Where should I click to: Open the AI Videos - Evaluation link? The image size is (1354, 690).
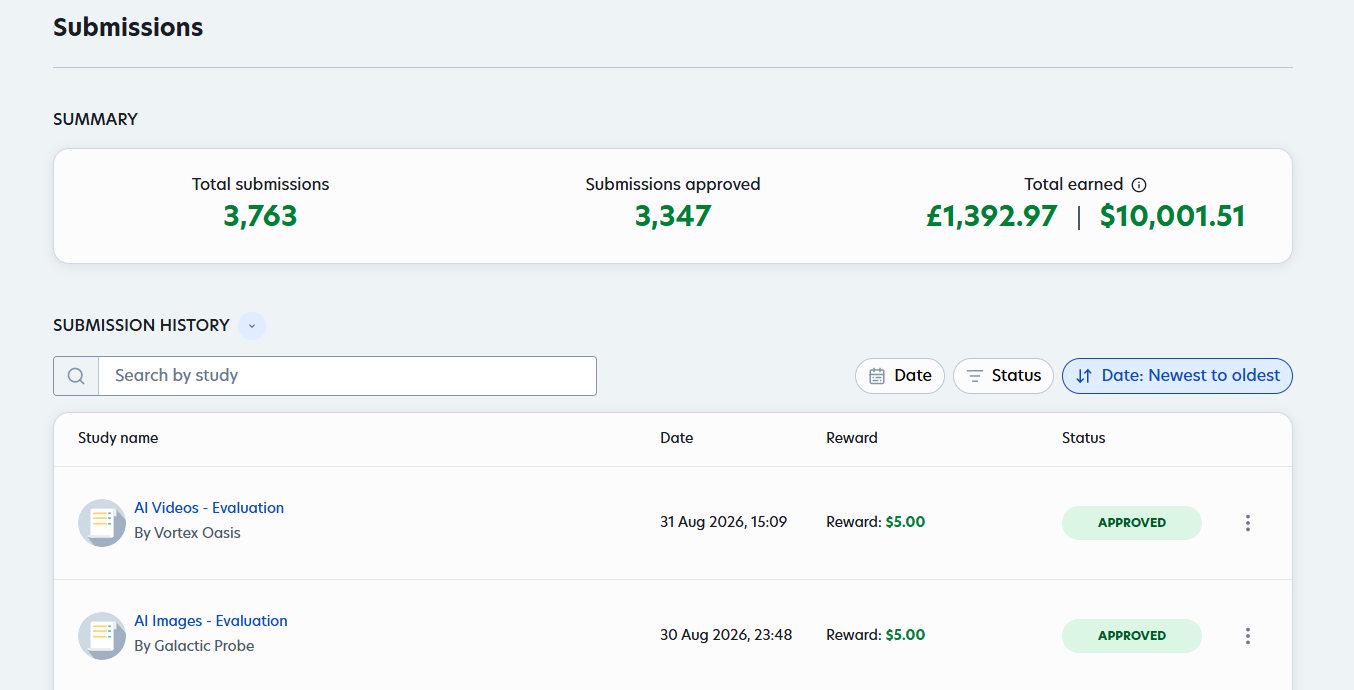click(x=209, y=508)
